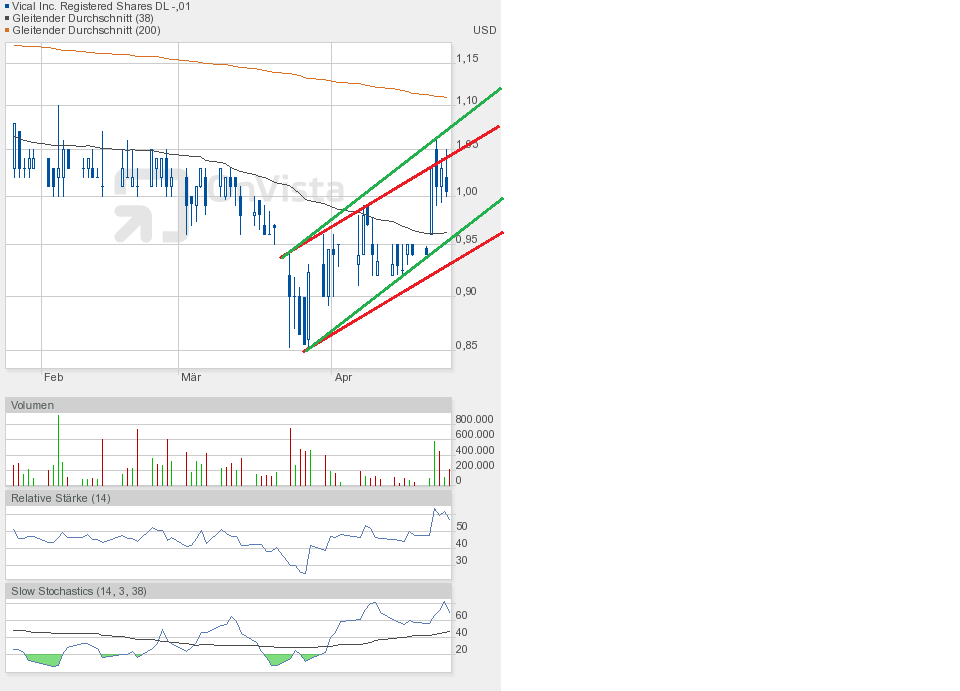Click the RSI axis value 30
960x691 pixels.
point(462,560)
